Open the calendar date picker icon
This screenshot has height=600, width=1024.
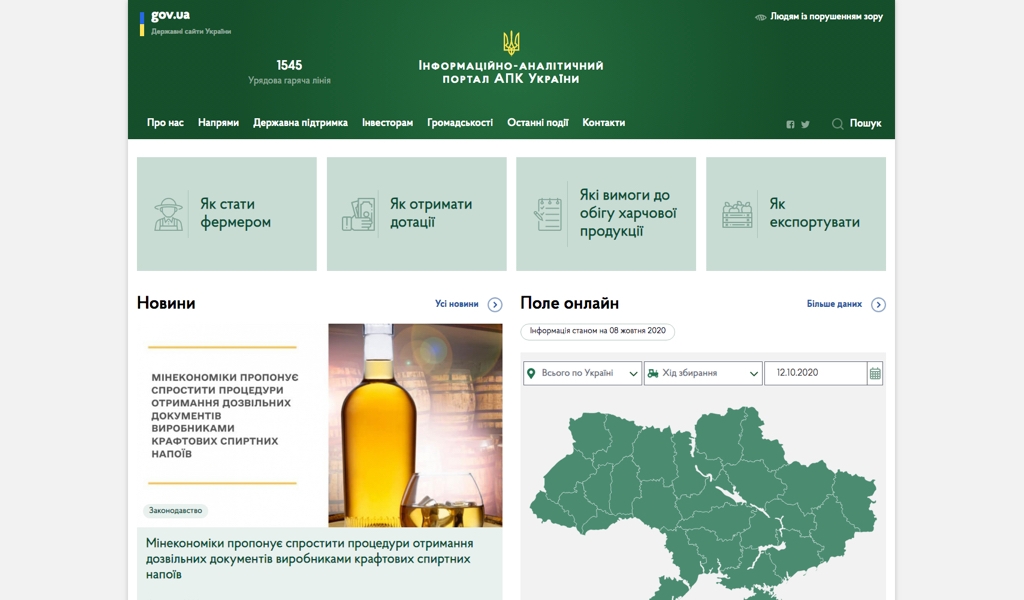875,373
